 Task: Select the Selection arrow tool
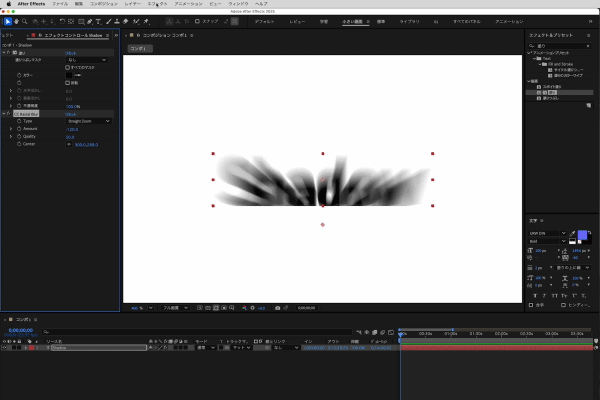(7, 21)
